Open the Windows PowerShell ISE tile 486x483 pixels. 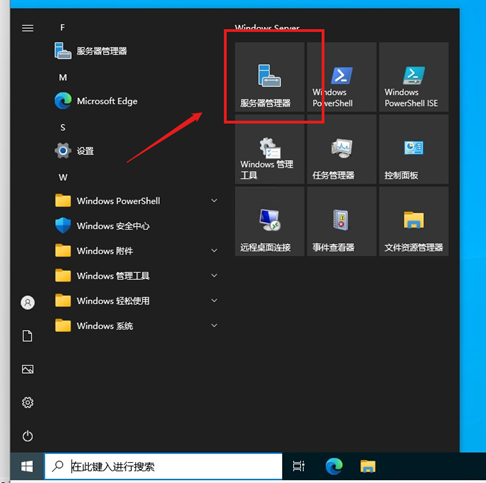click(414, 77)
